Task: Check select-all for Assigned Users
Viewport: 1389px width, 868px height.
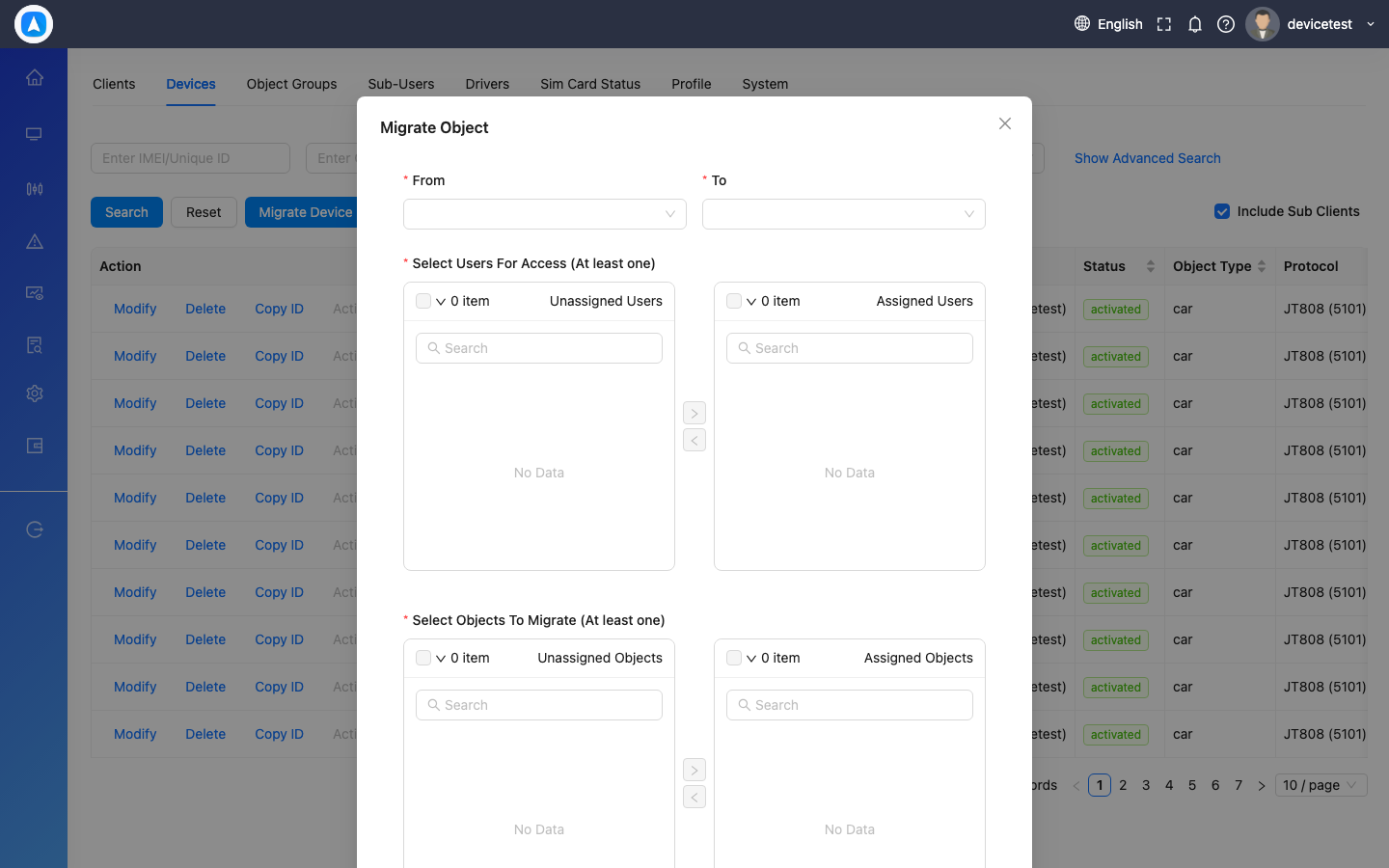Action: click(734, 301)
